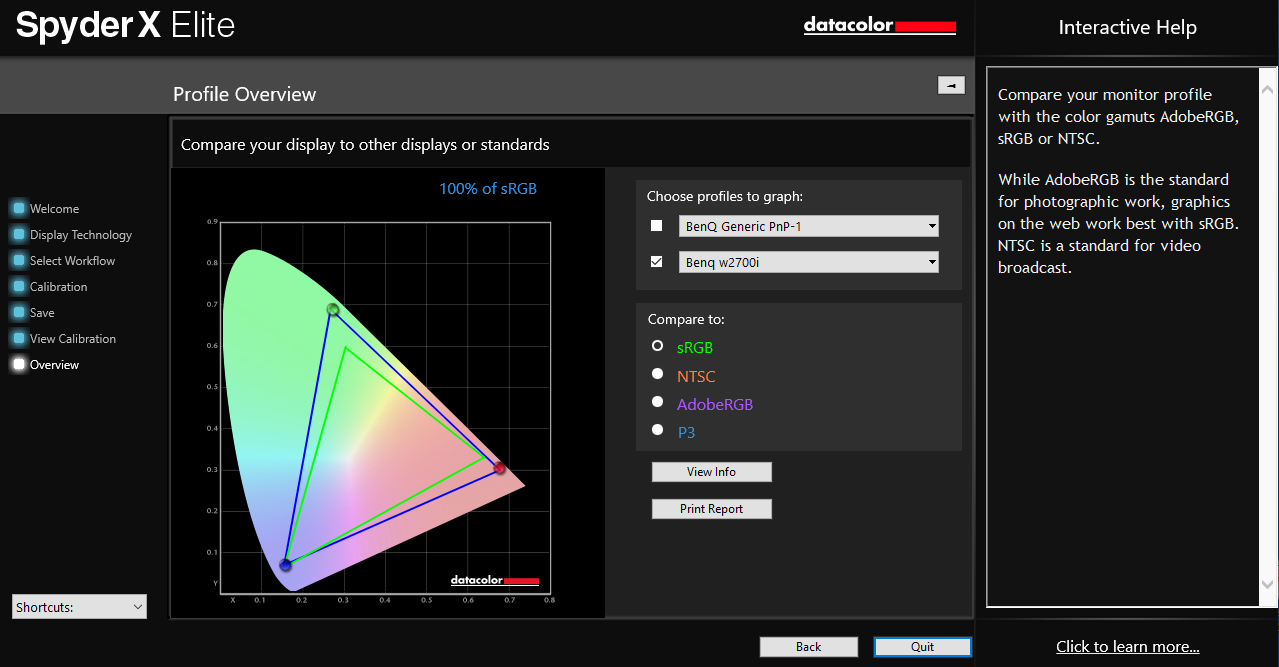Choose AdobeRGB as comparison gamut
Viewport: 1279px width, 667px height.
[x=657, y=402]
